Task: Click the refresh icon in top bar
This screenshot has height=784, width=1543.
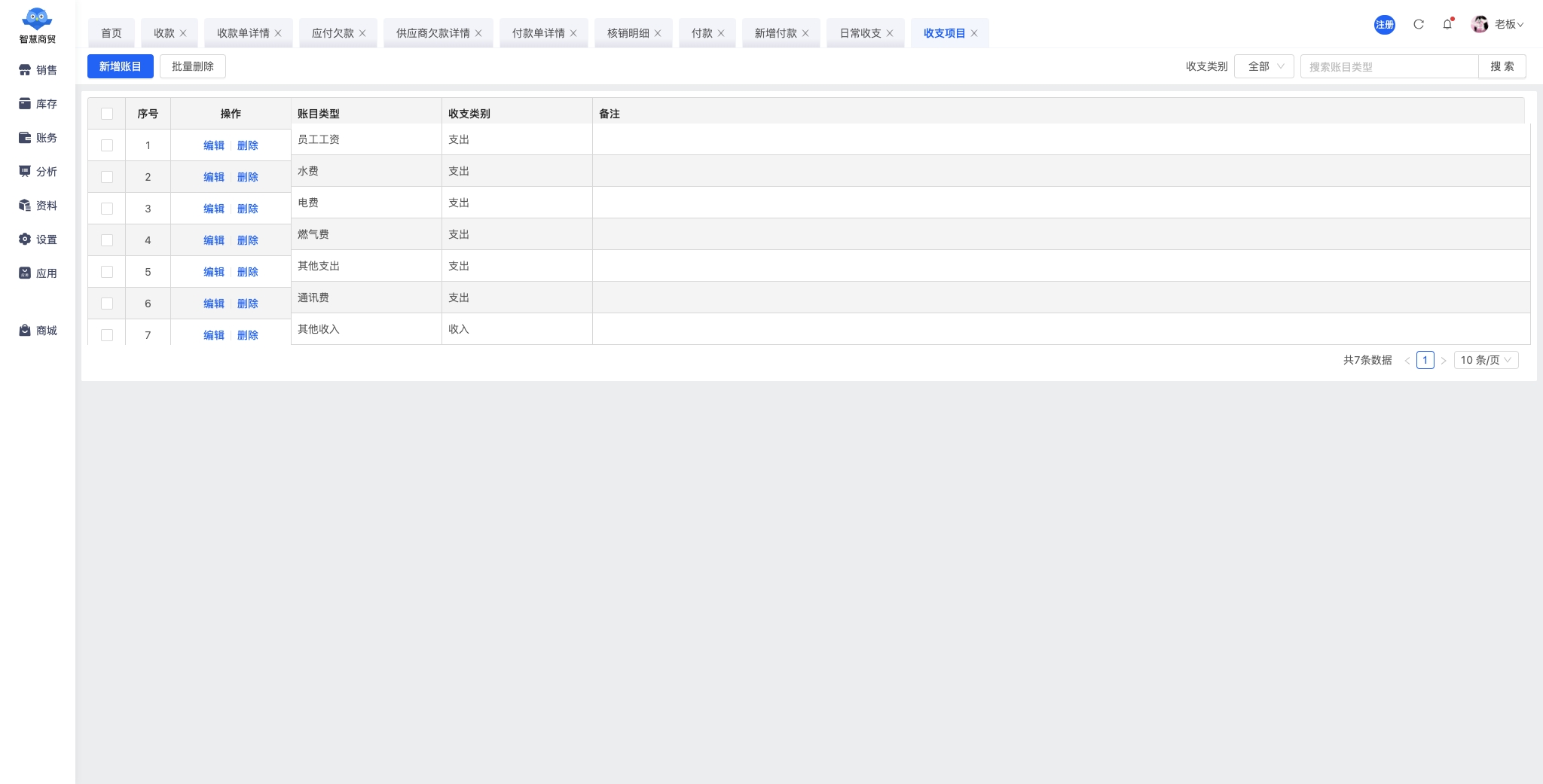Action: point(1419,24)
